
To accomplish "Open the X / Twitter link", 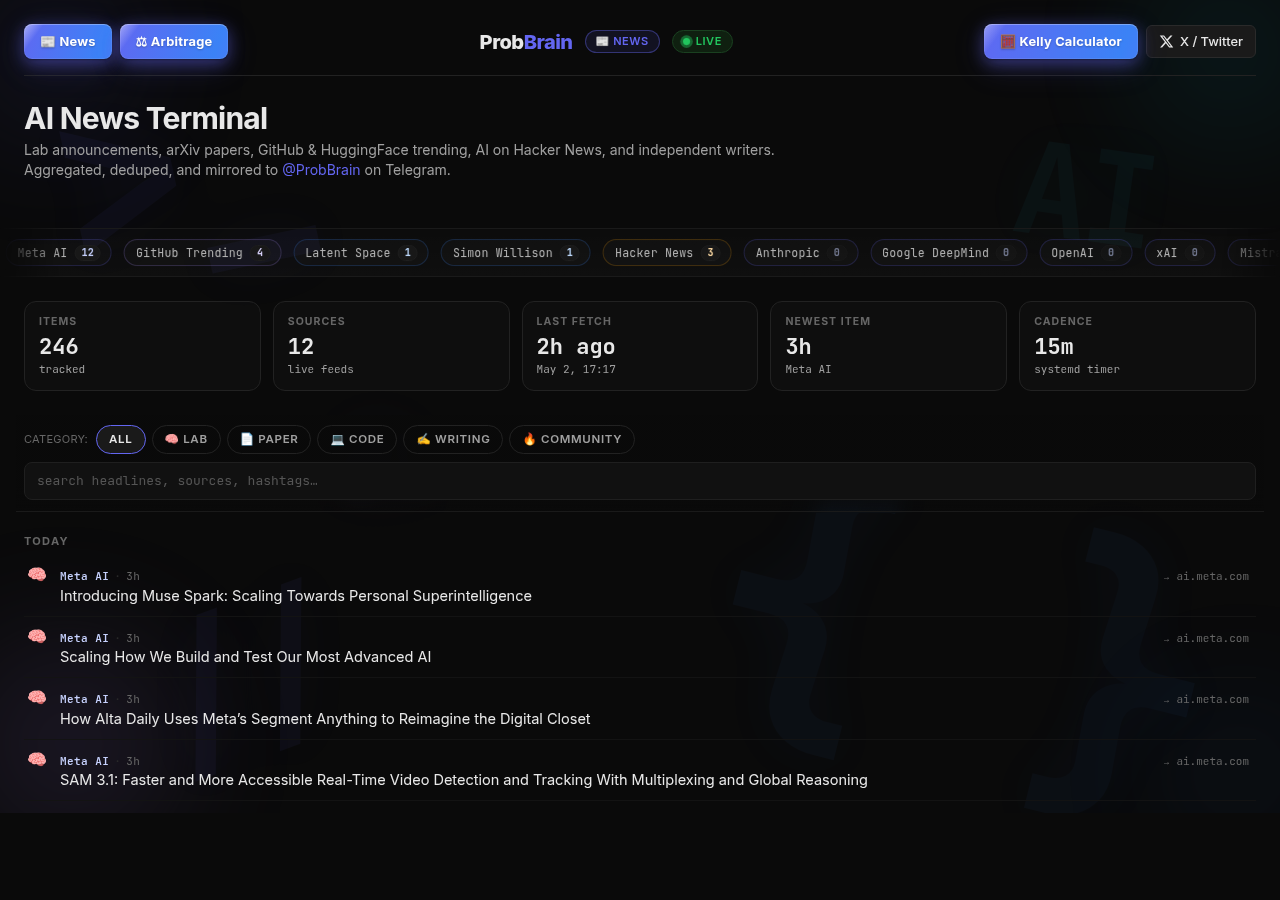I will [x=1201, y=42].
